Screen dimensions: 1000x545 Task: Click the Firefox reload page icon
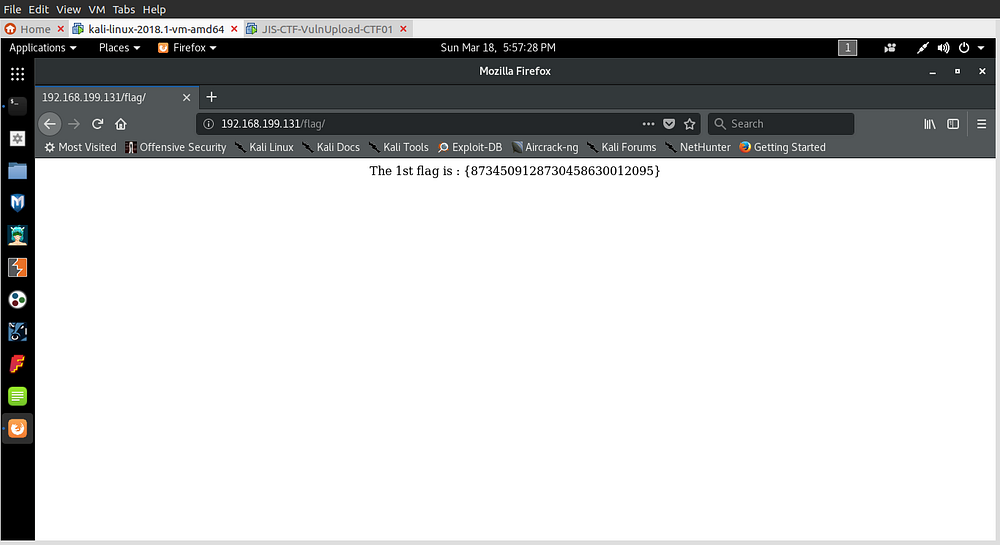[x=98, y=124]
